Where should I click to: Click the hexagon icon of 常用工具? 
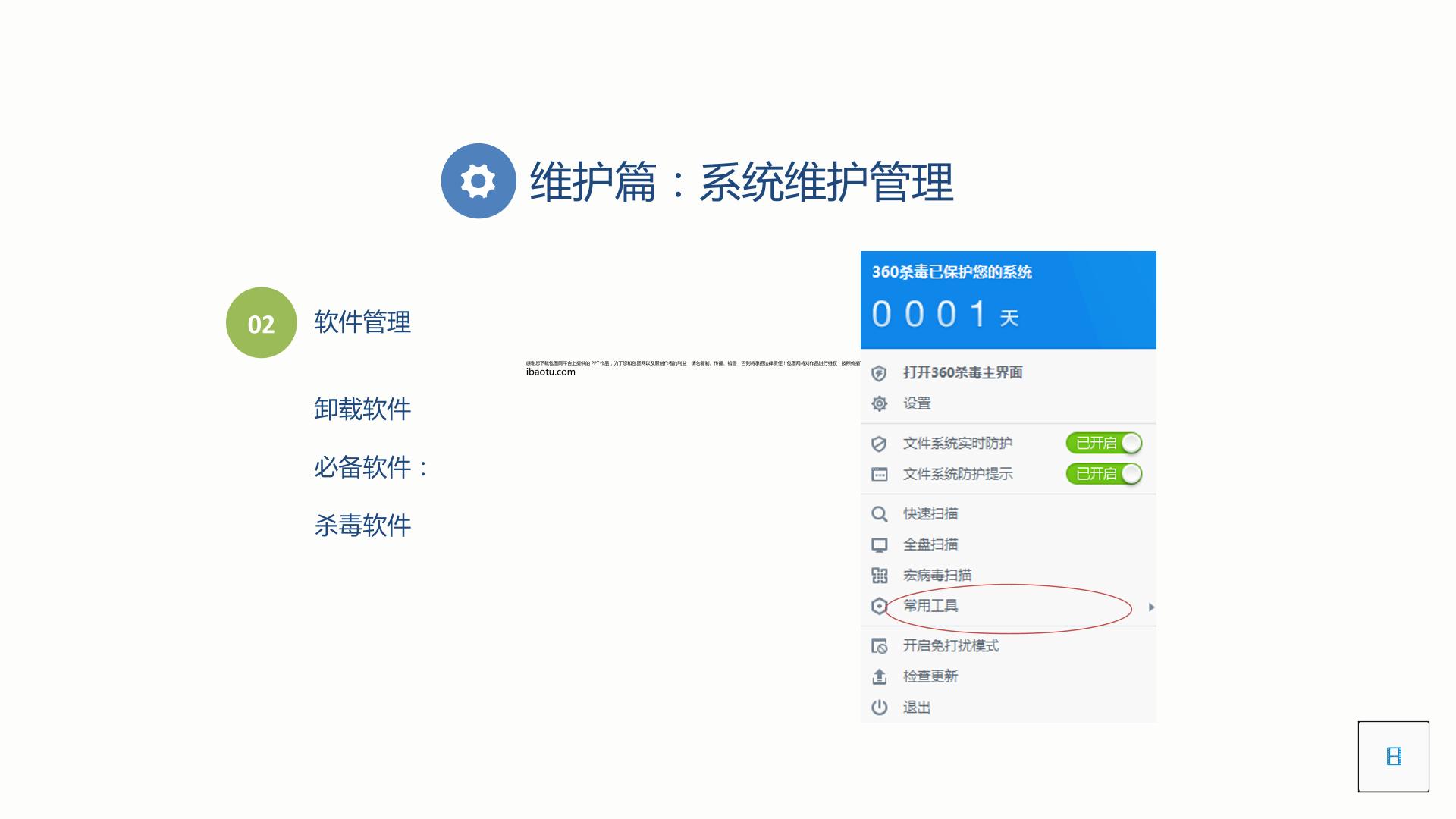point(879,606)
